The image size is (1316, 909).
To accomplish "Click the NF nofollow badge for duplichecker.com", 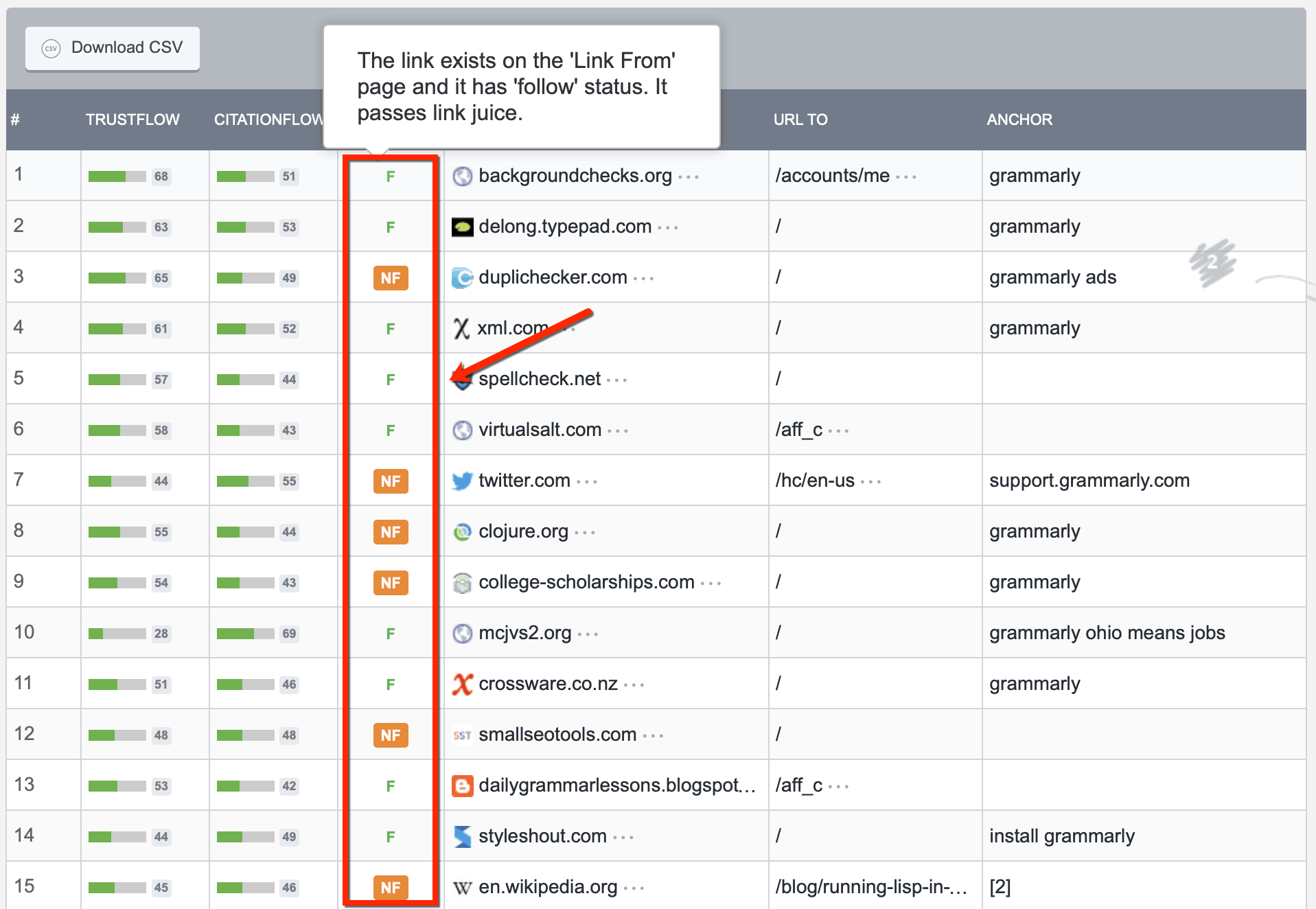I will 391,278.
